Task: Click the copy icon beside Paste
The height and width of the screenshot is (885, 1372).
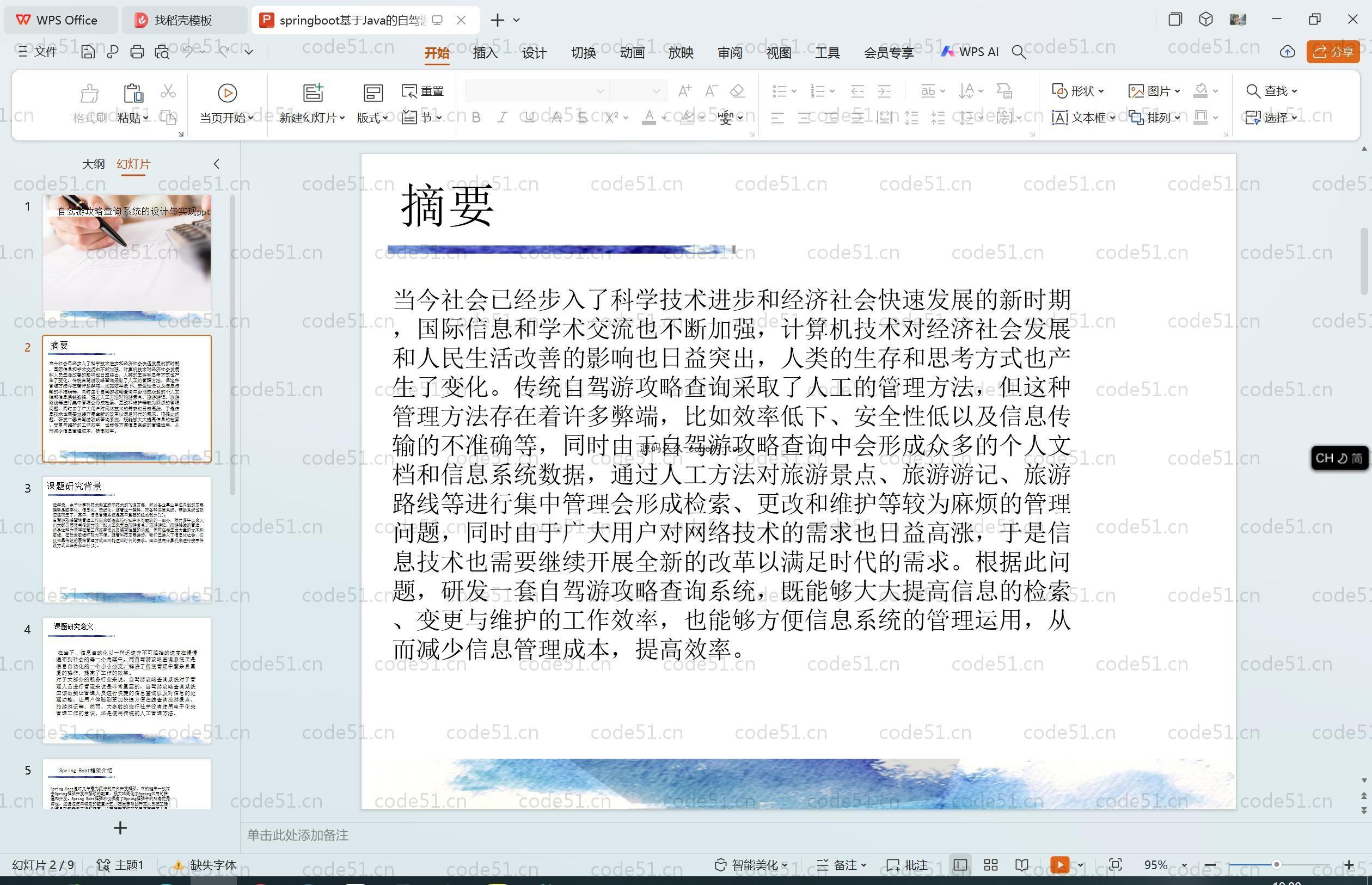Action: click(168, 118)
